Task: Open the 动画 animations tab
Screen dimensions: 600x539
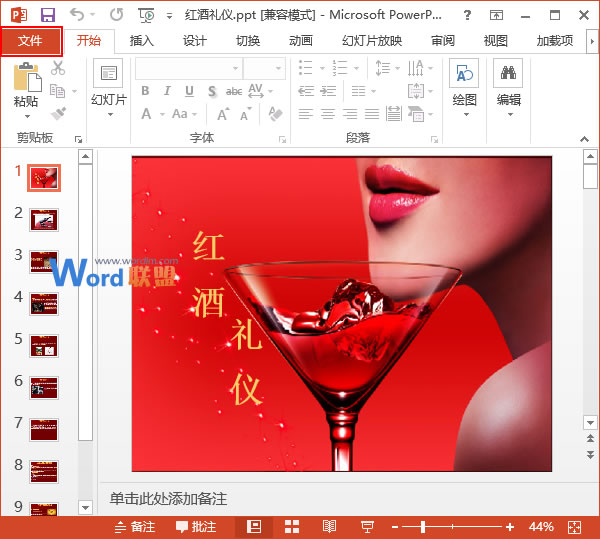Action: [x=301, y=41]
